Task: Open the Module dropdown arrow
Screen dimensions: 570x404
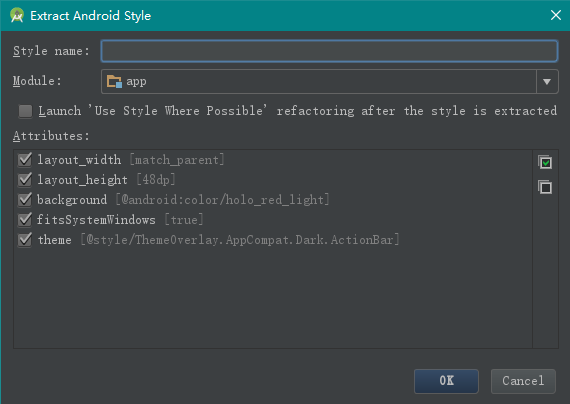Action: pos(547,81)
